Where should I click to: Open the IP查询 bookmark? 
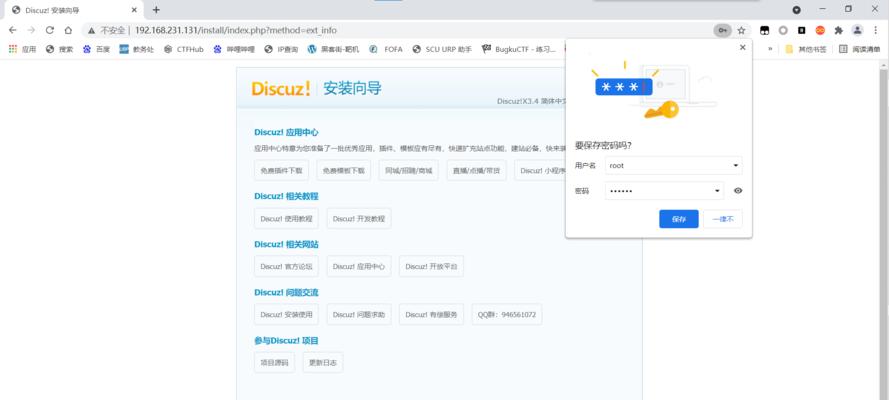(281, 49)
